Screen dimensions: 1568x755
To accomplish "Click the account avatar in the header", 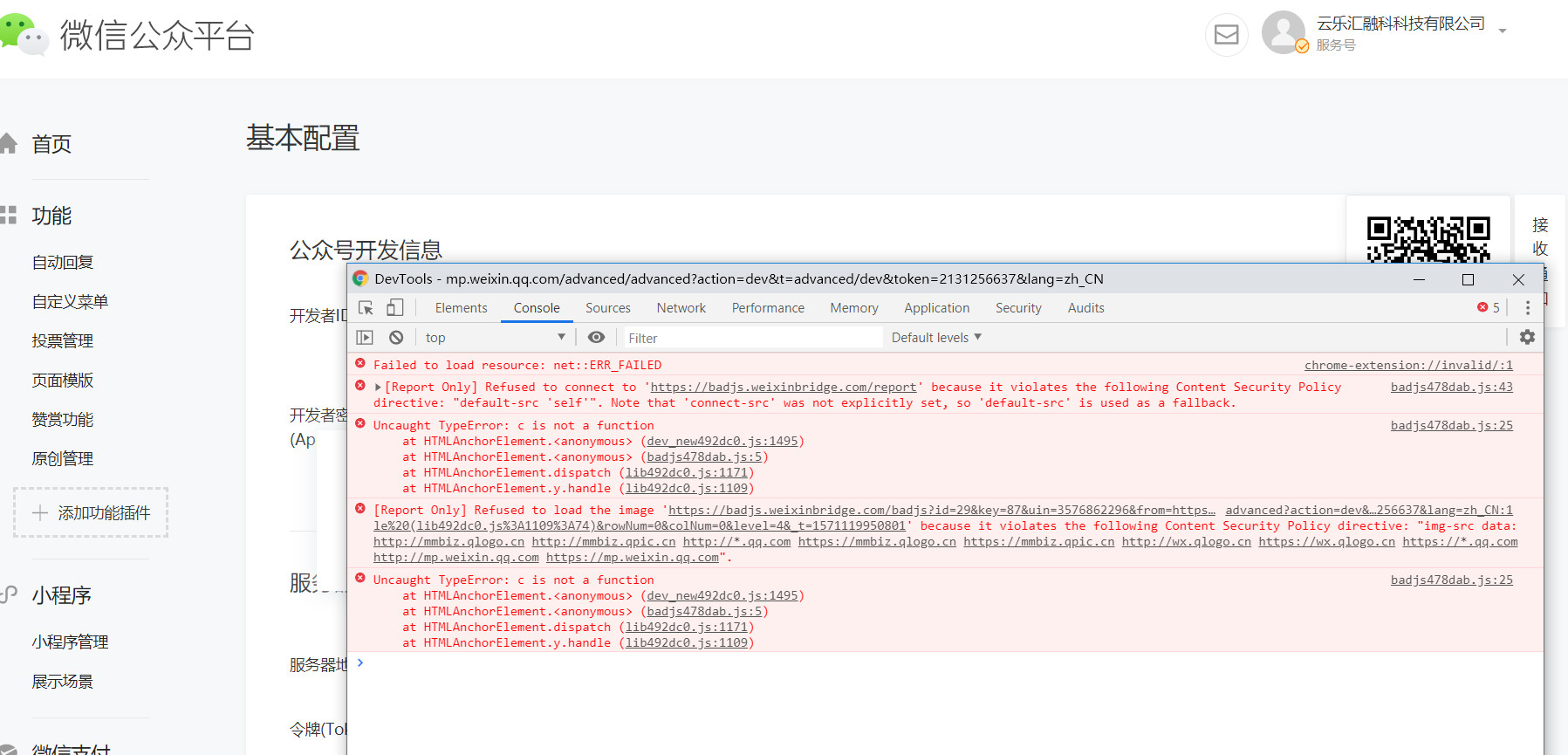I will pos(1284,32).
